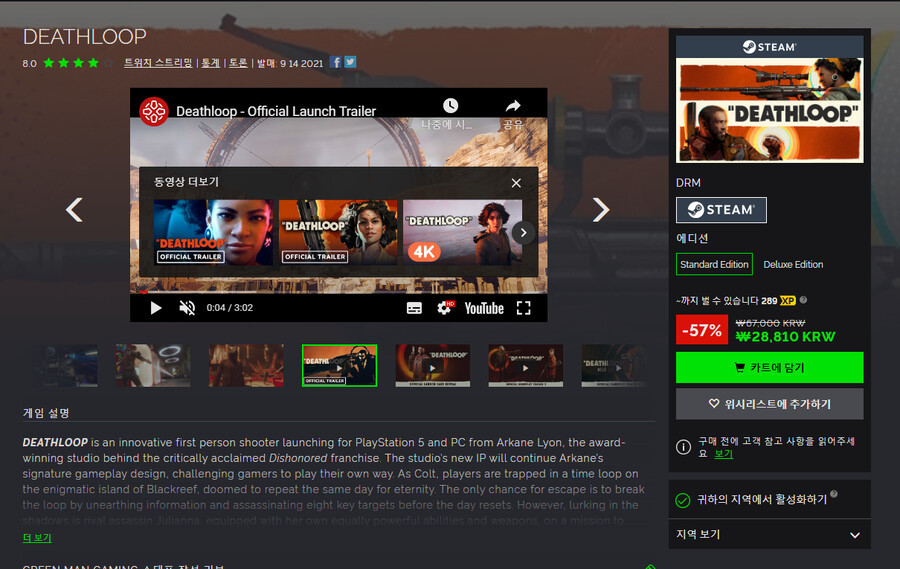Click the video title Deathloop Official Launch Trailer
Screen dimensions: 900x569
pyautogui.click(x=276, y=111)
